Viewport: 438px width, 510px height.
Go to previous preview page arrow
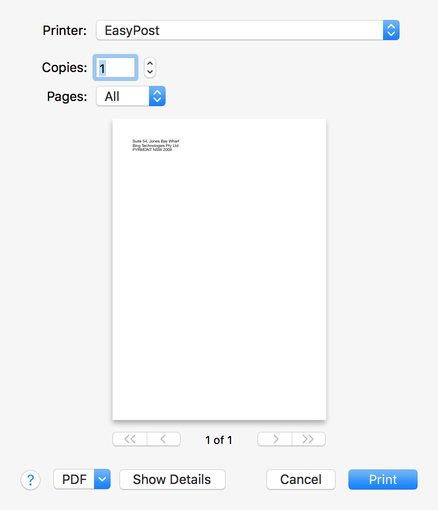pyautogui.click(x=164, y=439)
